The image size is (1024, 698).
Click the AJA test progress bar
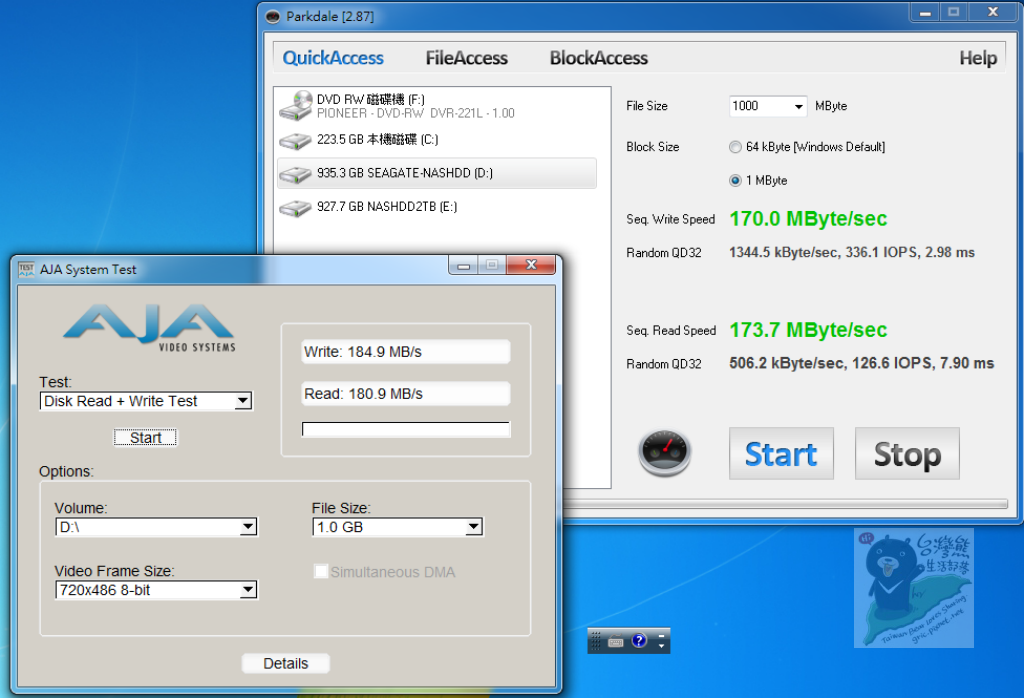[406, 429]
